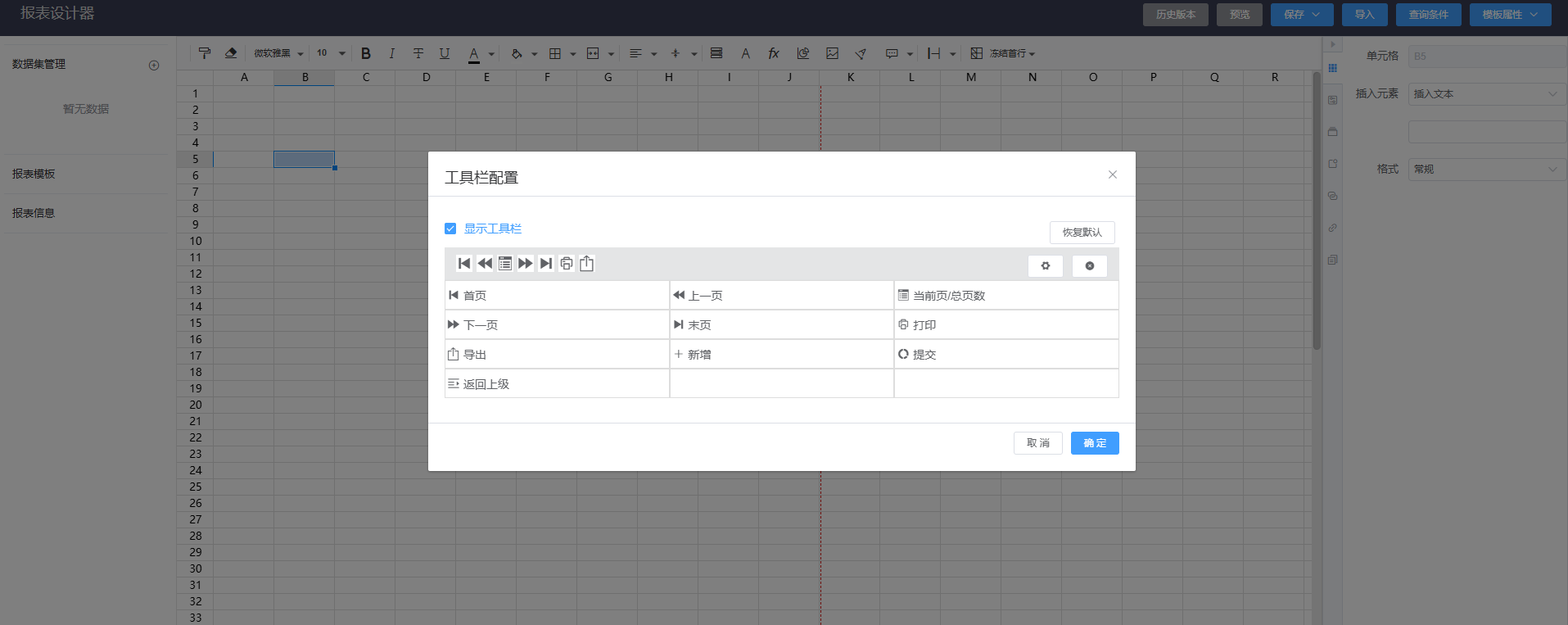Click the export icon in toolbar preview
This screenshot has width=1568, height=625.
click(587, 264)
